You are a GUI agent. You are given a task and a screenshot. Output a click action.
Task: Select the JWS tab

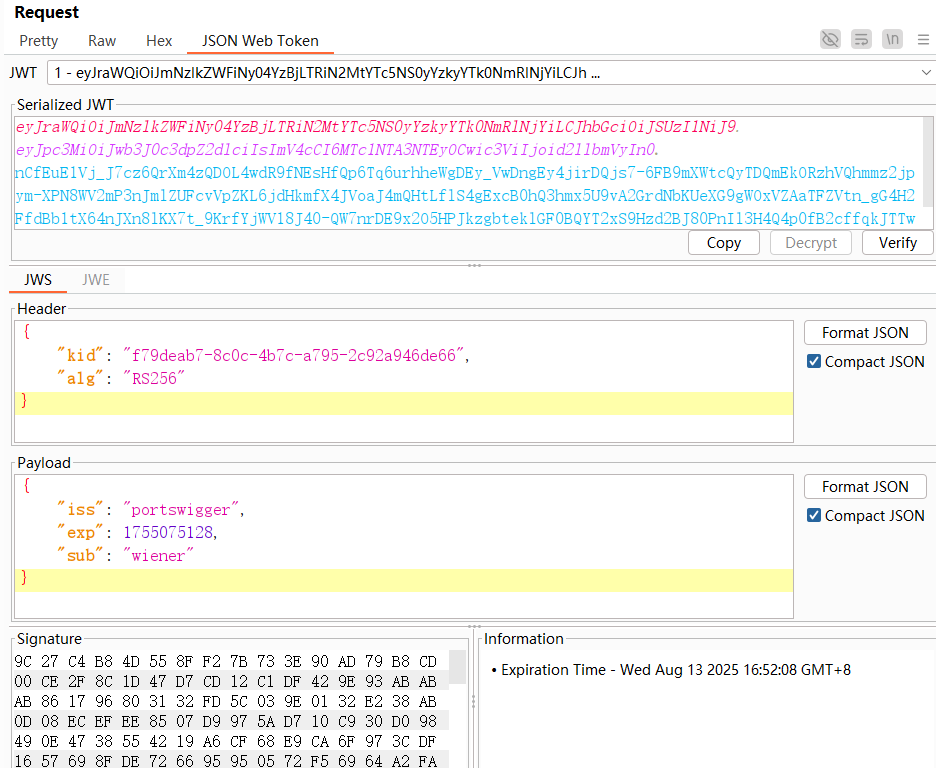pos(38,280)
